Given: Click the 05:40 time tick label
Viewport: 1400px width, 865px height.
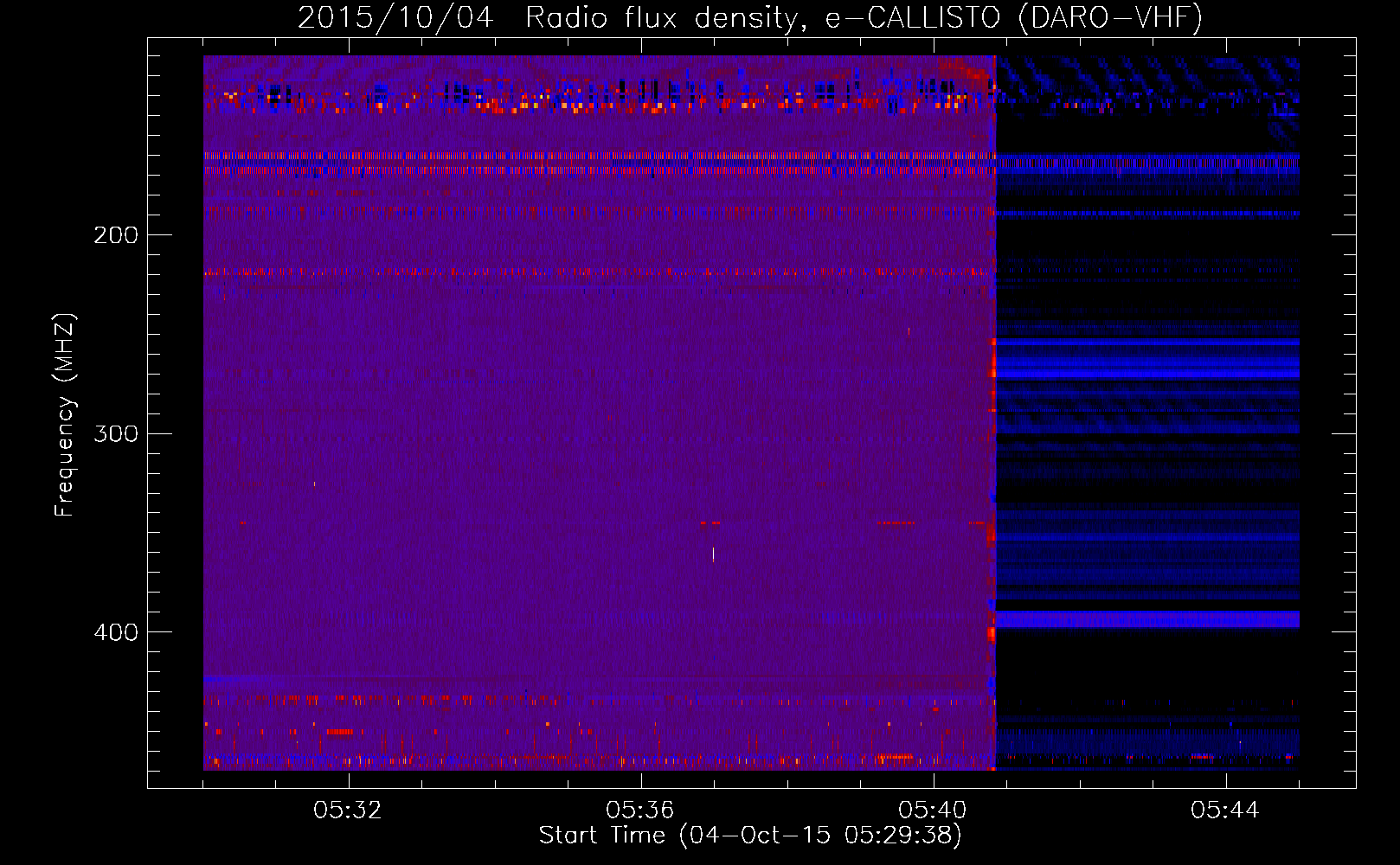Looking at the screenshot, I should pyautogui.click(x=933, y=811).
